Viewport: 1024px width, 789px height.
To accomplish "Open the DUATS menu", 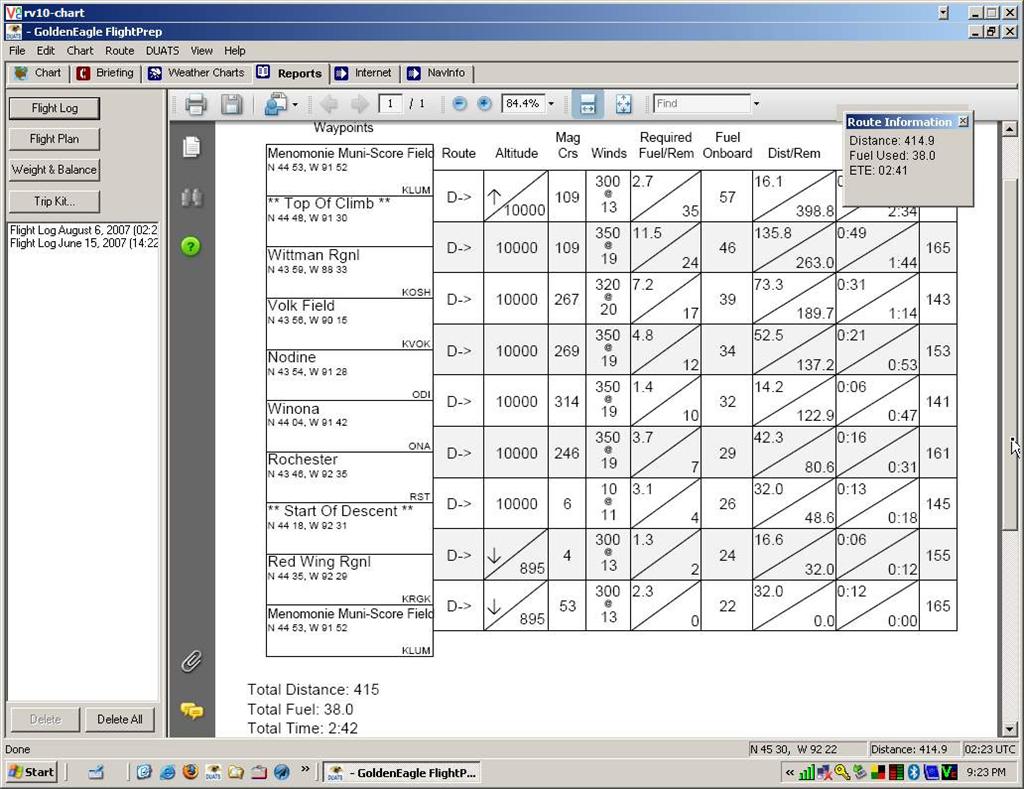I will (x=162, y=50).
